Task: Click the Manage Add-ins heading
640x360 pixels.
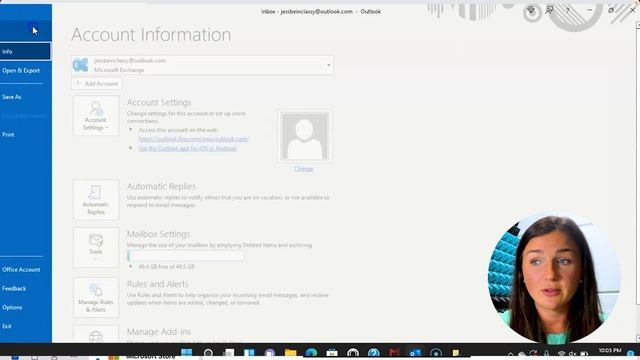Action: pos(159,332)
